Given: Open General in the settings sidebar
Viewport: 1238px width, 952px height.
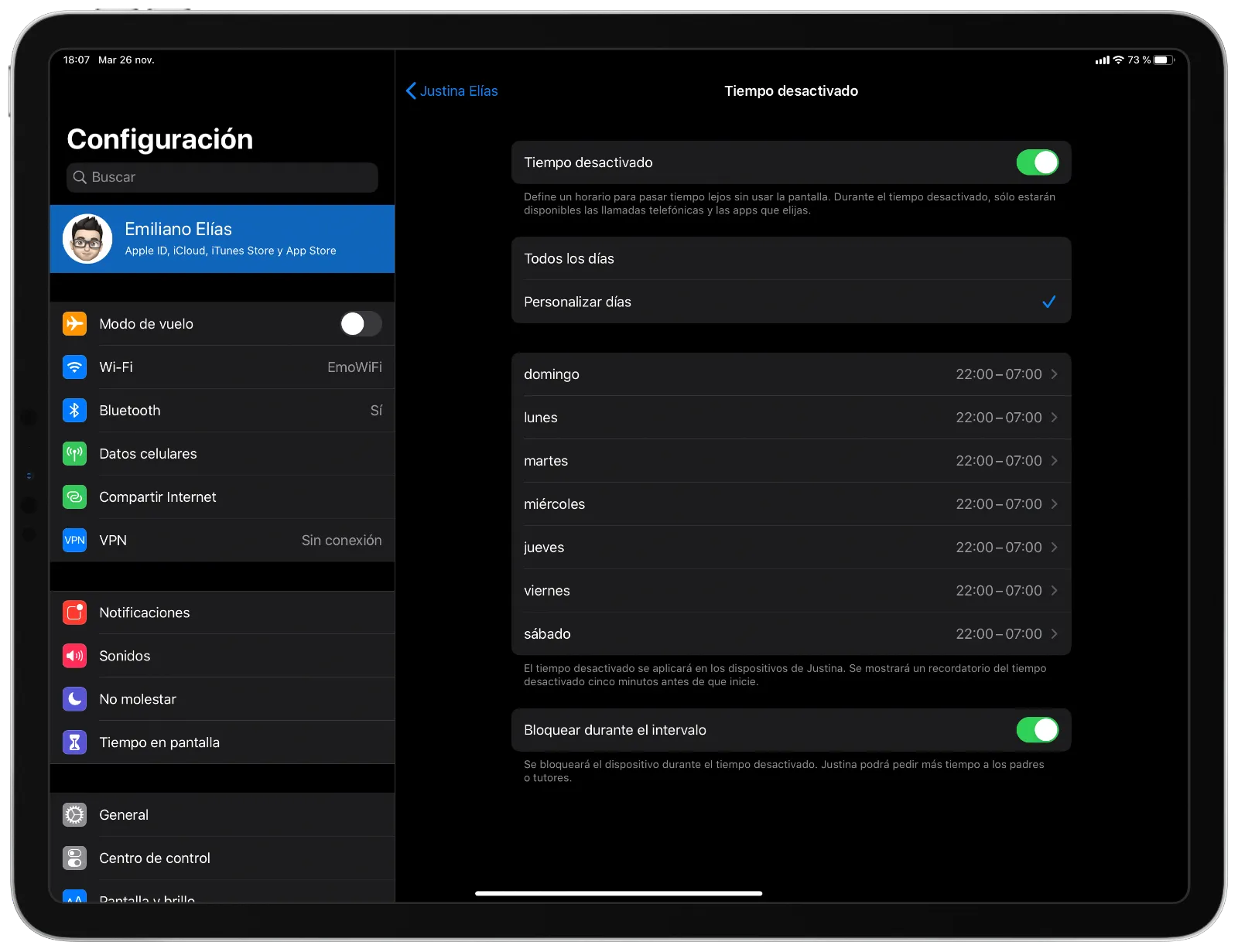Looking at the screenshot, I should pos(222,815).
